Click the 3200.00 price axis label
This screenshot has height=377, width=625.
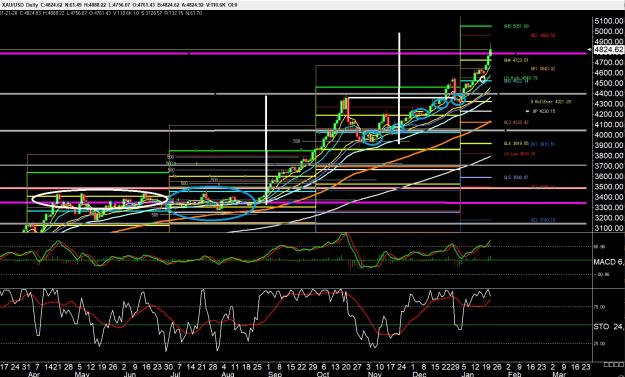point(608,218)
